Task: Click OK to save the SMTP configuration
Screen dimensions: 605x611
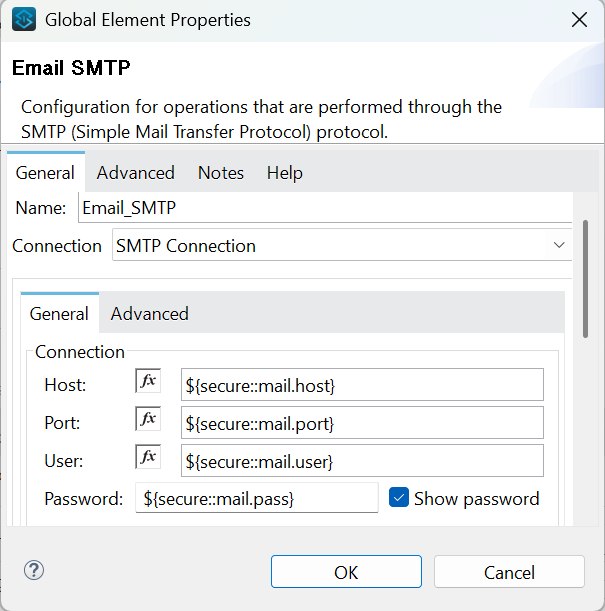Action: (346, 572)
